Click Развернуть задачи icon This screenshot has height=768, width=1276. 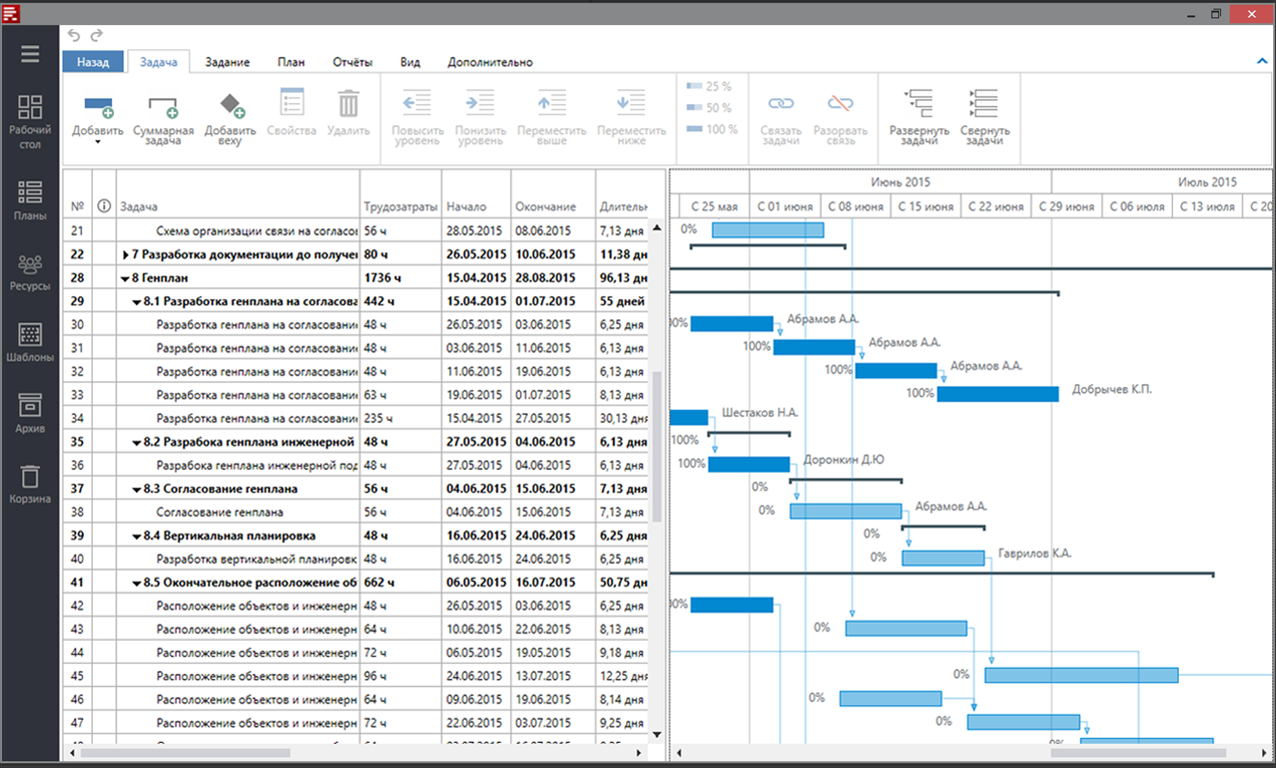918,106
